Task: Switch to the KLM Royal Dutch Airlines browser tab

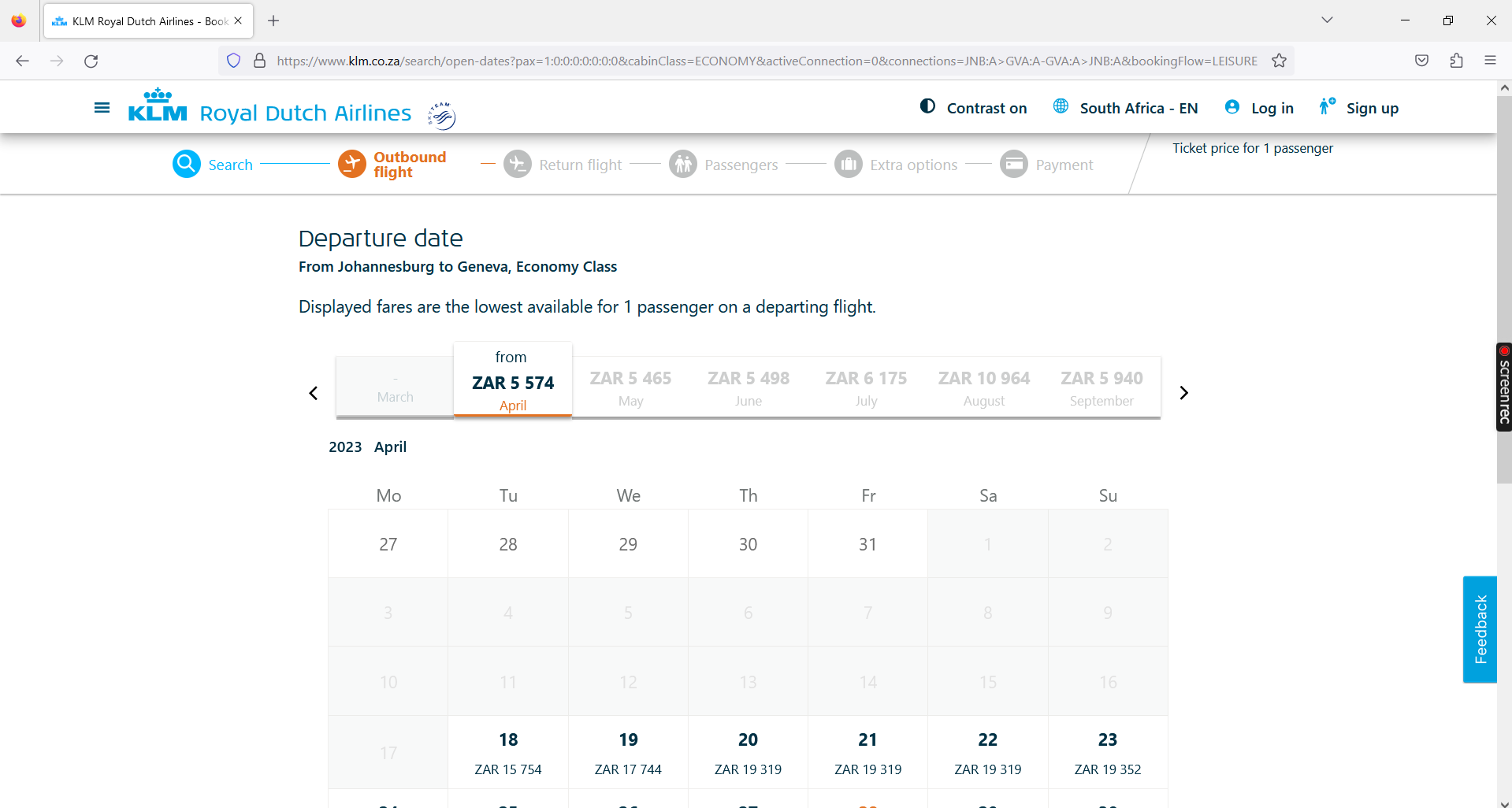Action: point(142,21)
